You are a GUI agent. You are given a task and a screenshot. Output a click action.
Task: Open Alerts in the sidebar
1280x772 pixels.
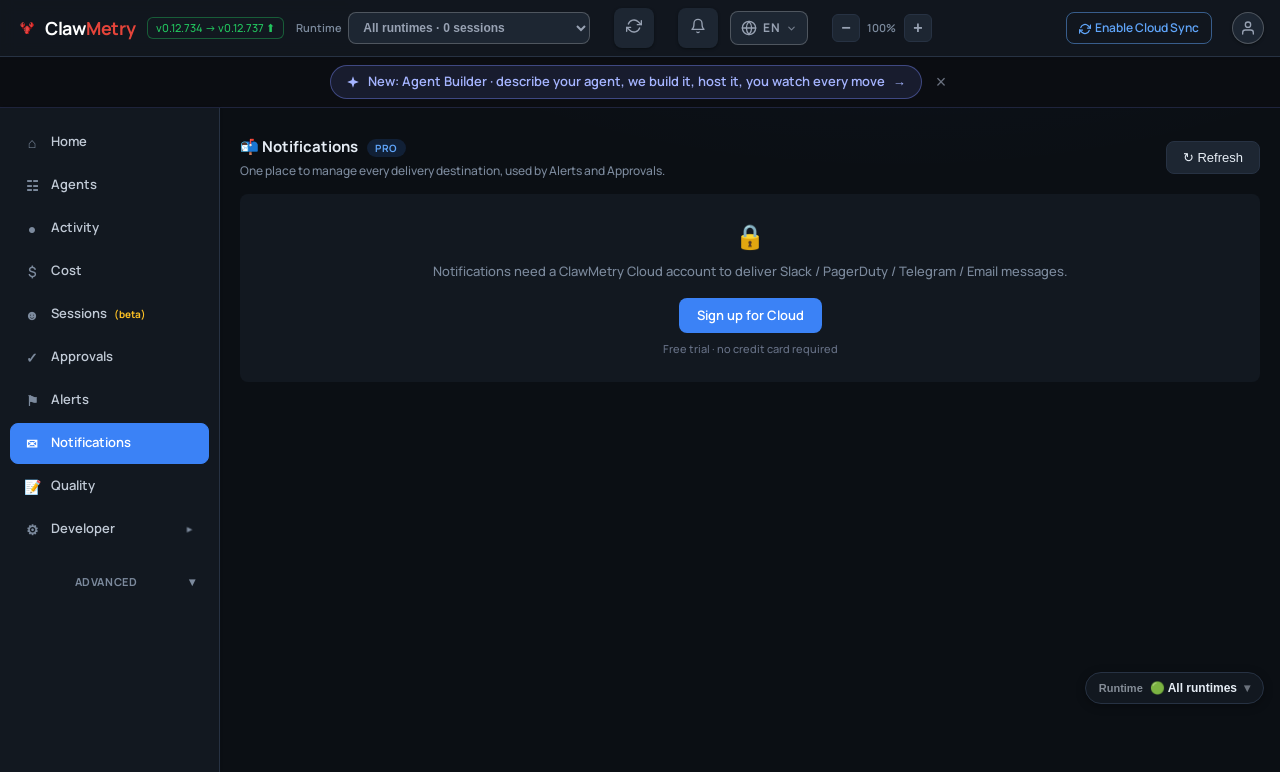(x=110, y=400)
